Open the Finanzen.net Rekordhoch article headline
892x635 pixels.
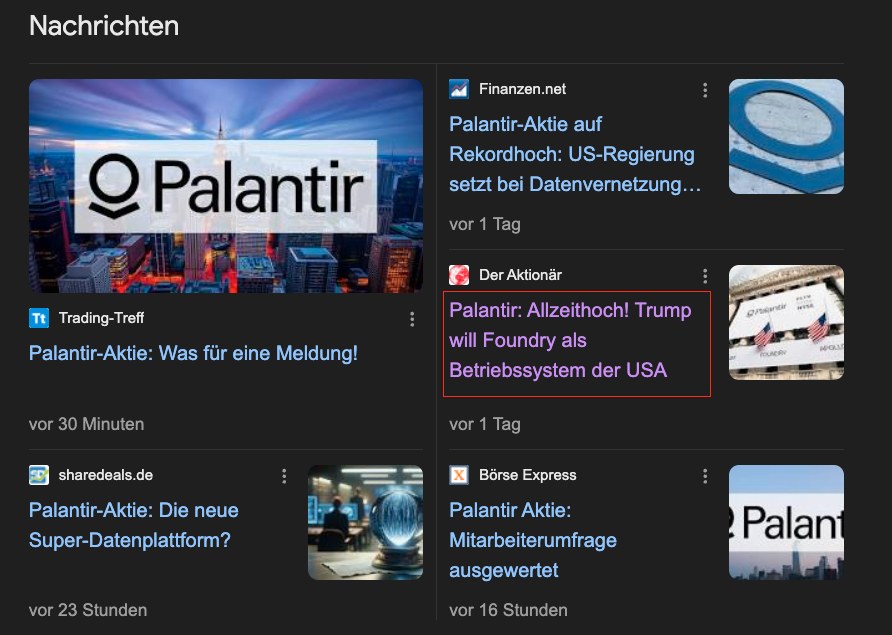[575, 154]
